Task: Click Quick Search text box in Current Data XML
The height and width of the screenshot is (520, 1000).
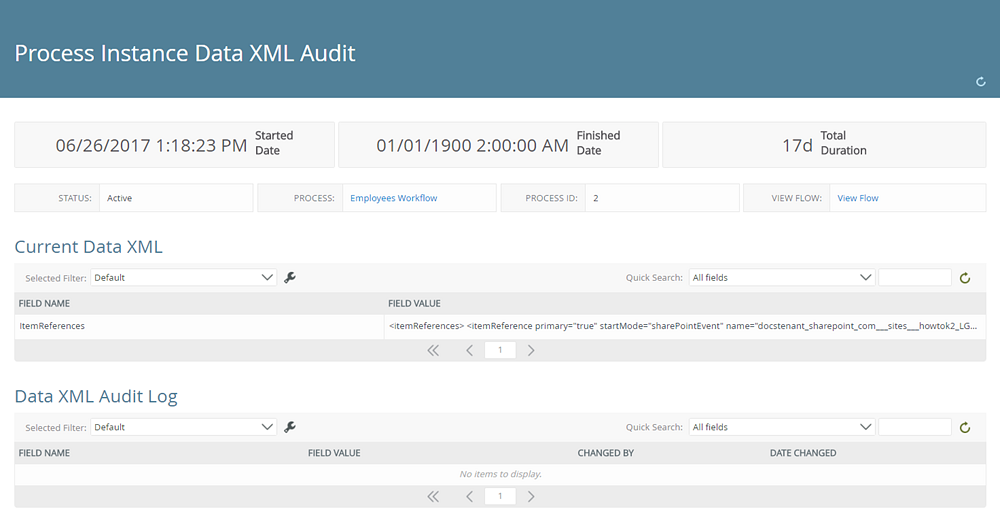Action: coord(914,278)
